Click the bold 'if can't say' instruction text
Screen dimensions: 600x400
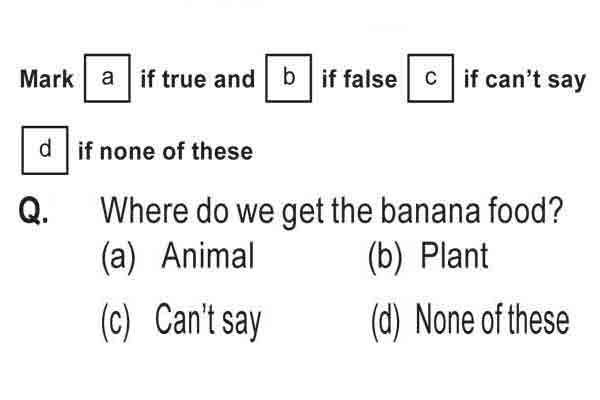click(525, 80)
